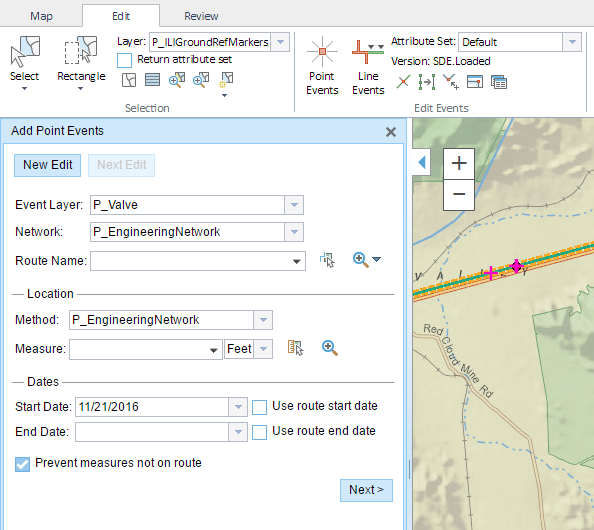Open the Event Layer dropdown
This screenshot has height=530, width=594.
click(x=294, y=205)
